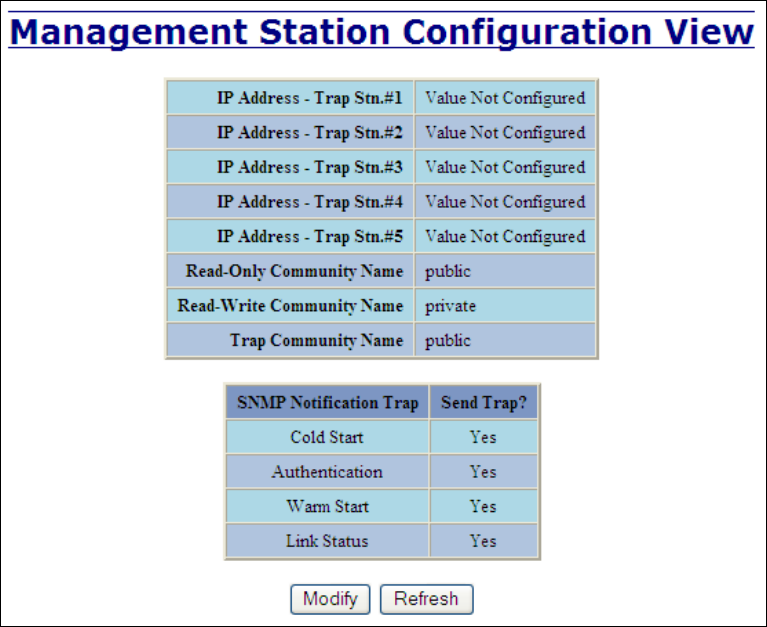Click Trap Stn.#1 'Value Not Configured' cell
This screenshot has height=627, width=767.
click(x=505, y=98)
